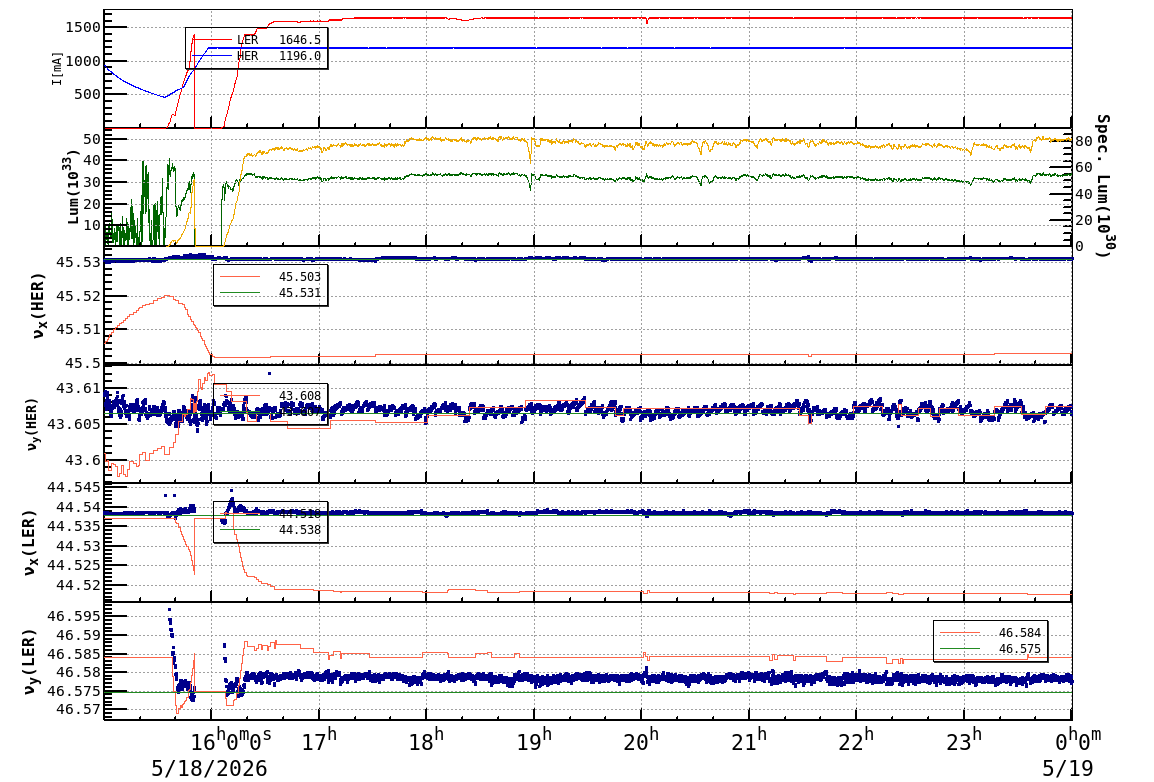
Task: Click the 45.53 axis tick
Action: click(x=78, y=263)
